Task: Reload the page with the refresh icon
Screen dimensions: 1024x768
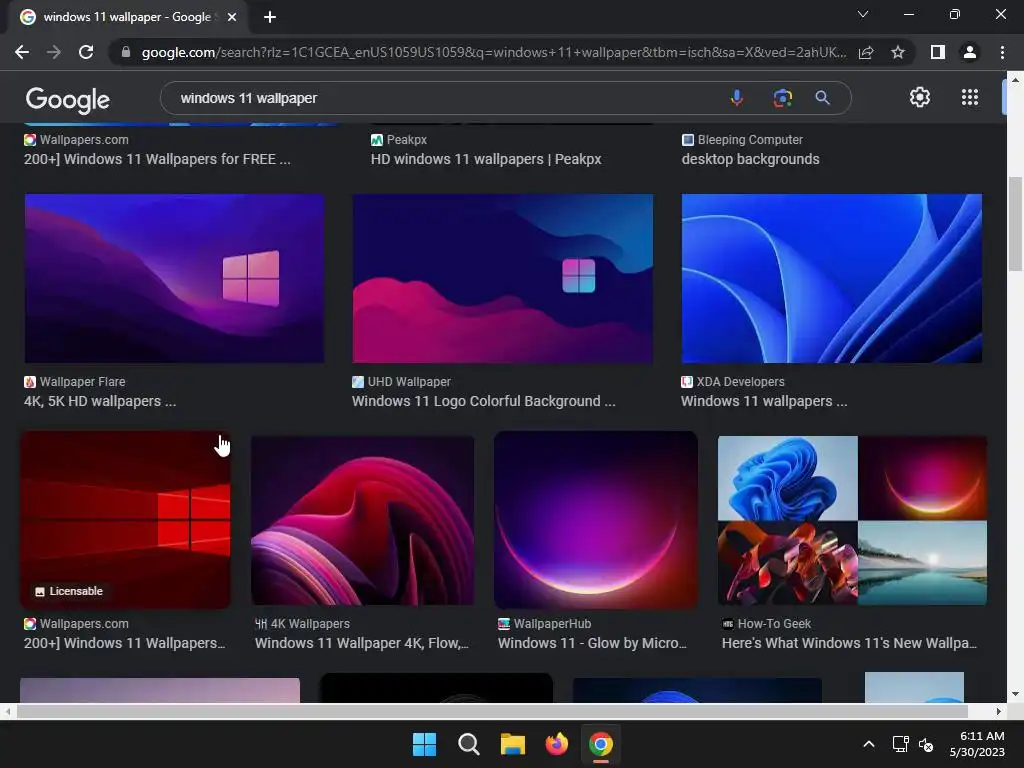Action: click(x=86, y=52)
